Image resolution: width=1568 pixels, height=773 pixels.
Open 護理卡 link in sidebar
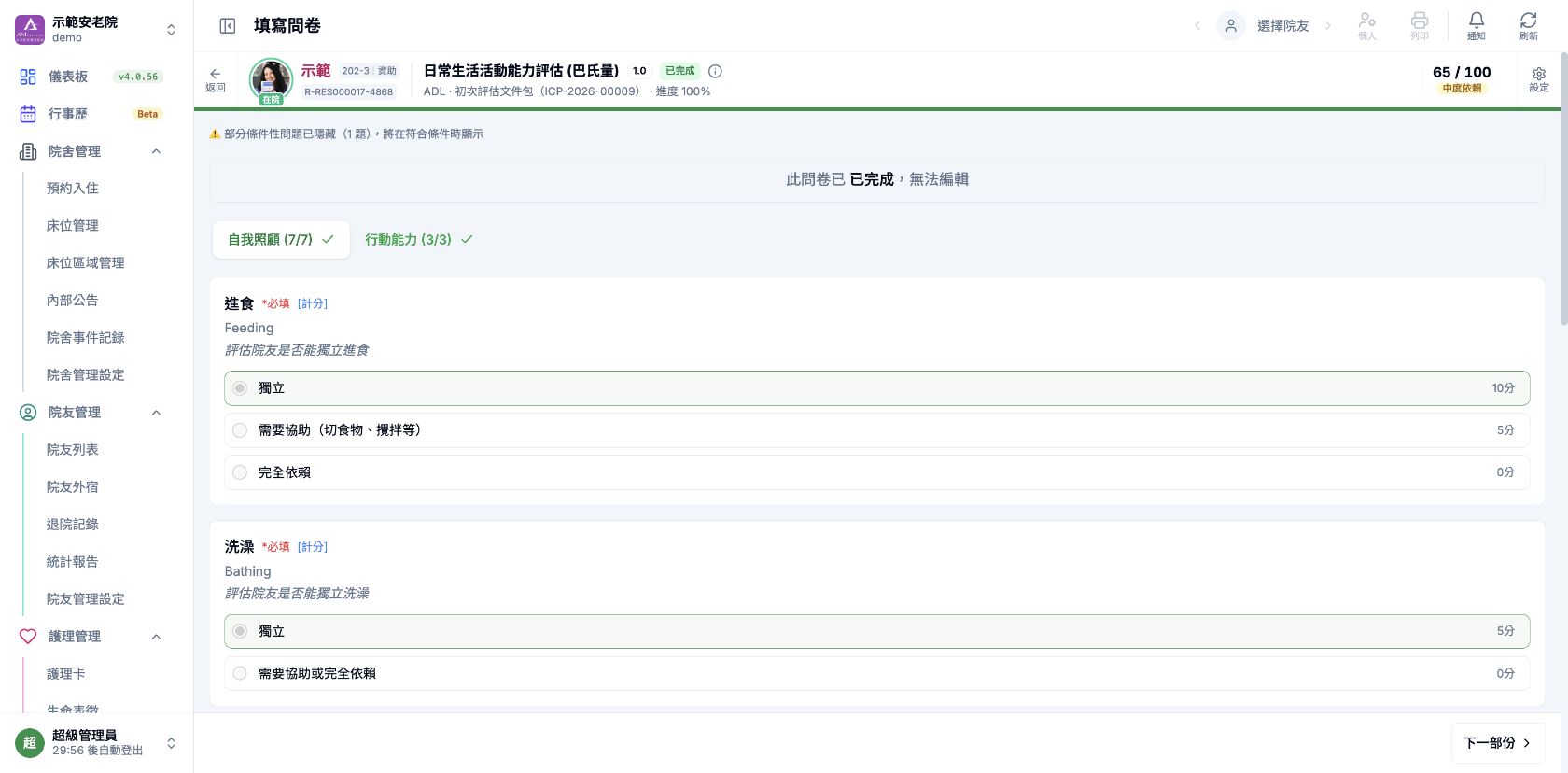click(x=66, y=674)
